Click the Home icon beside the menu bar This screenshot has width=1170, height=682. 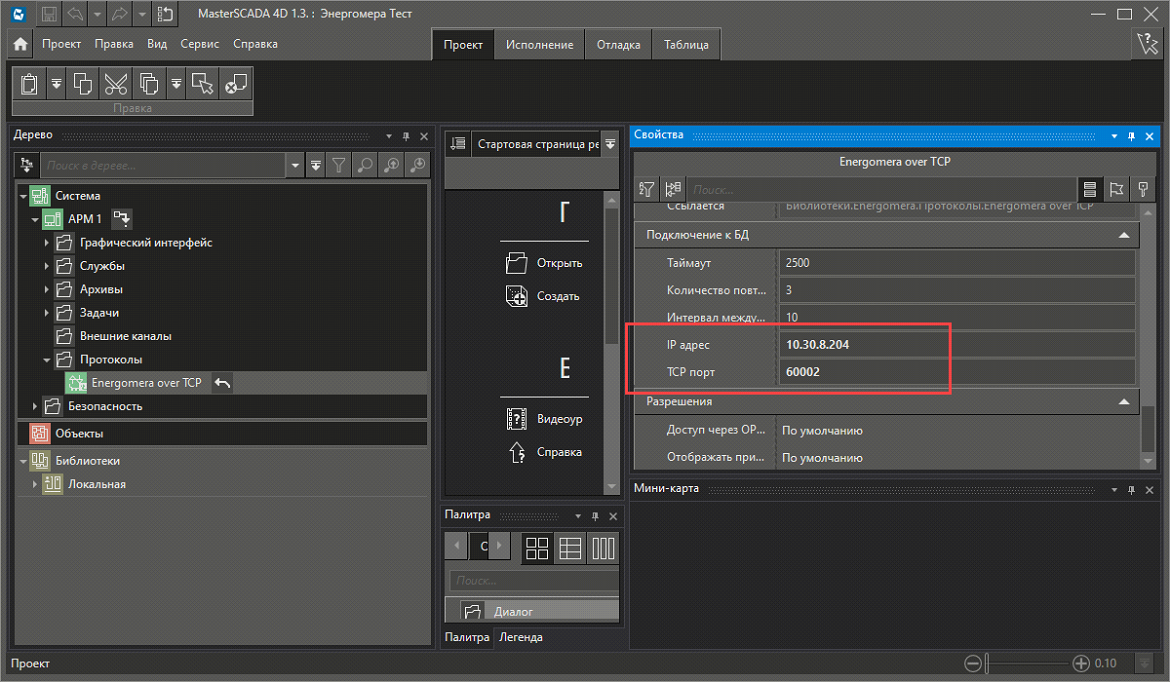[x=21, y=45]
